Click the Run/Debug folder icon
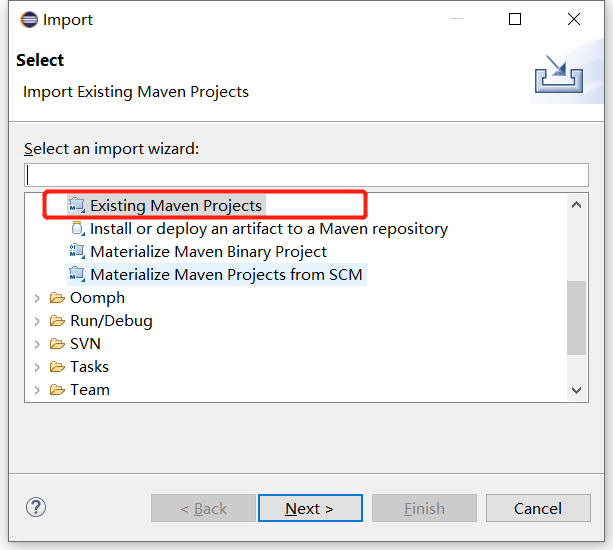 57,321
